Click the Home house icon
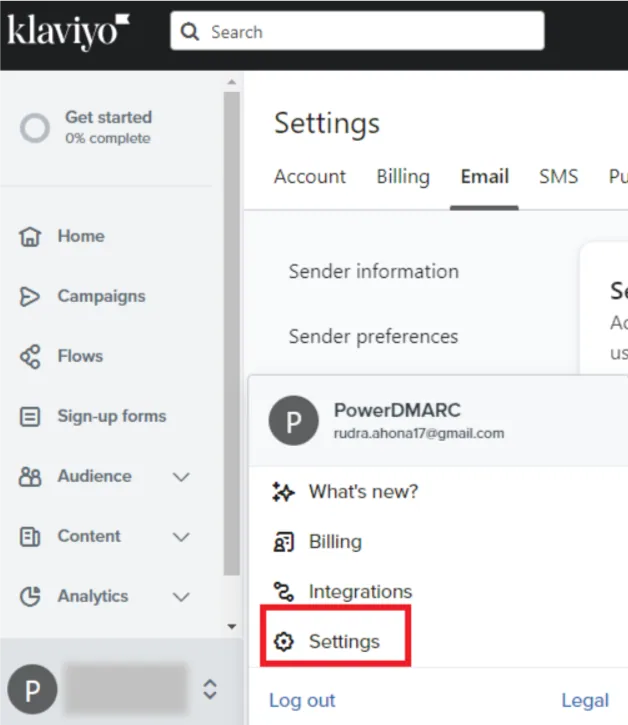This screenshot has width=628, height=725. click(30, 236)
